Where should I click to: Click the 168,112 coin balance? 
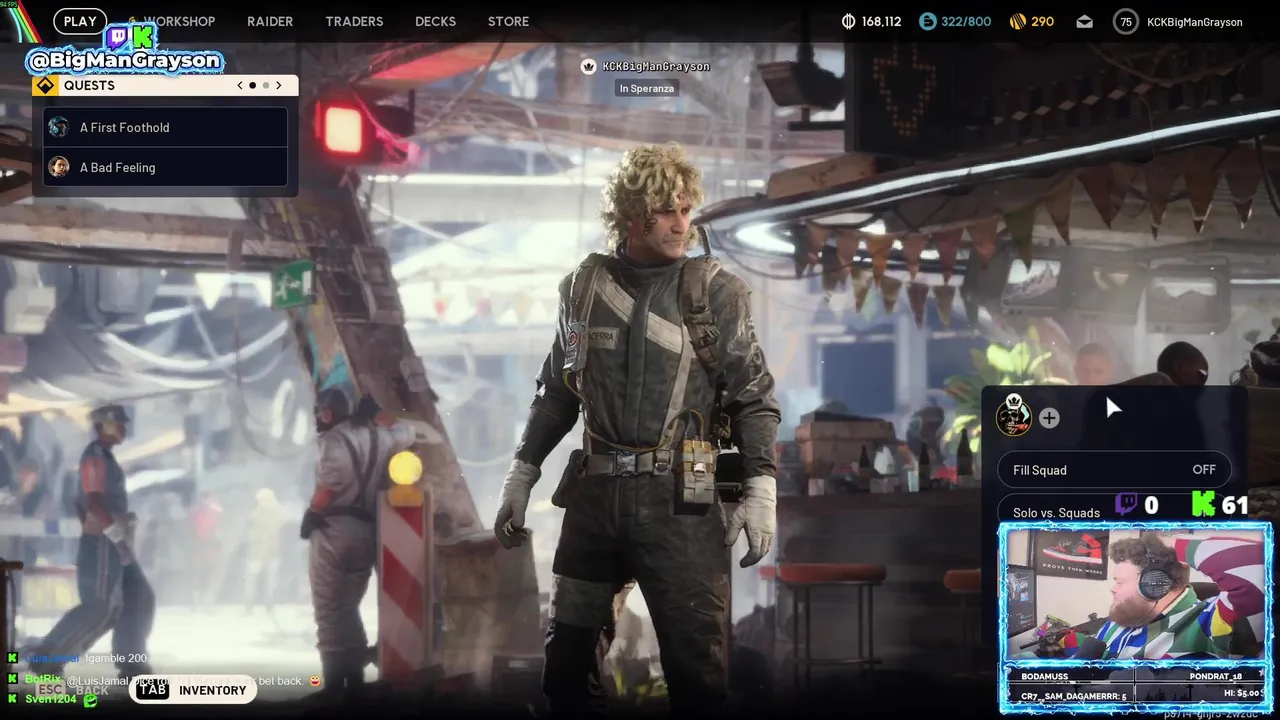tap(881, 22)
